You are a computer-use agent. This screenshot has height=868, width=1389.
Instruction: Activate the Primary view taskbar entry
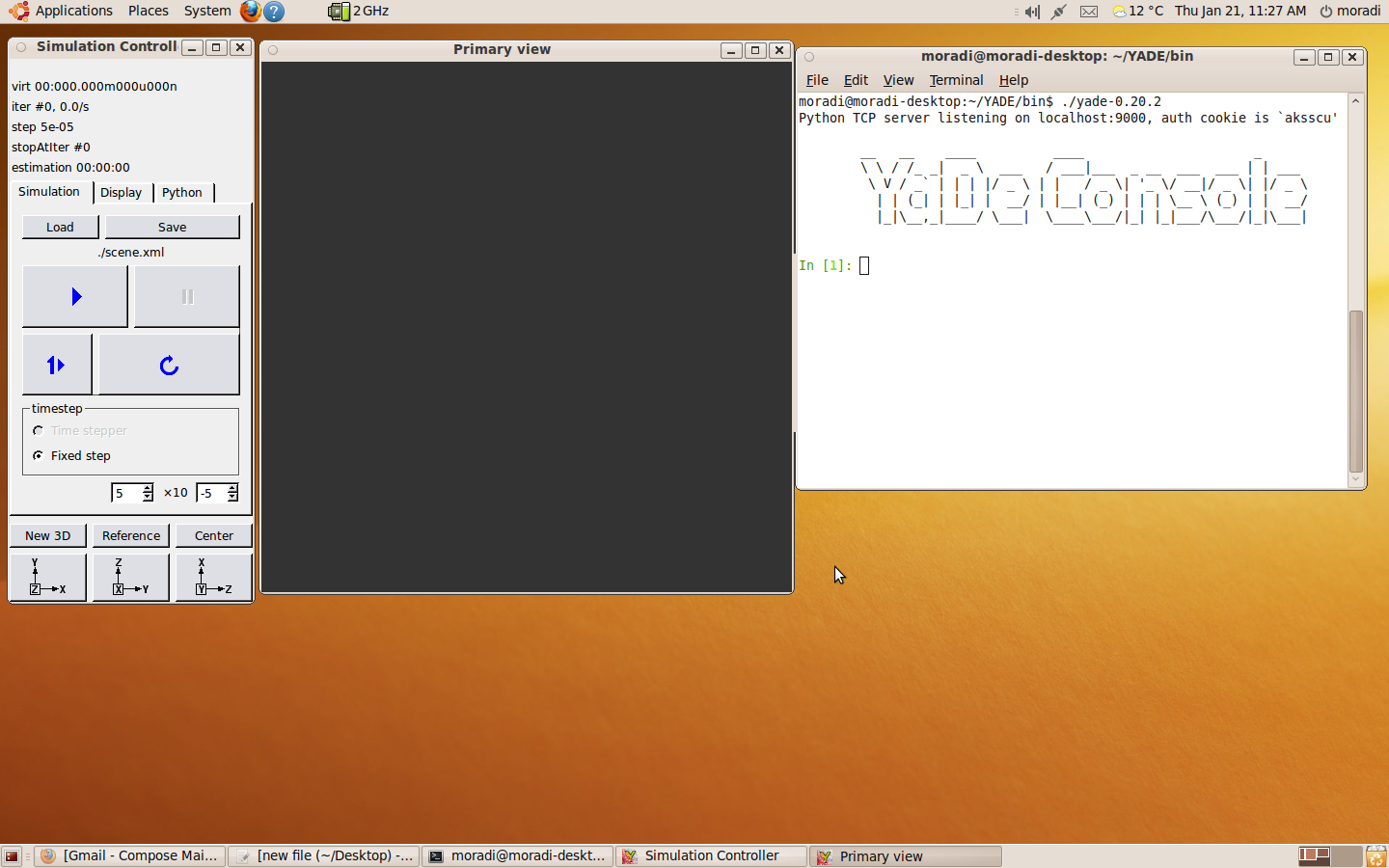(x=906, y=856)
